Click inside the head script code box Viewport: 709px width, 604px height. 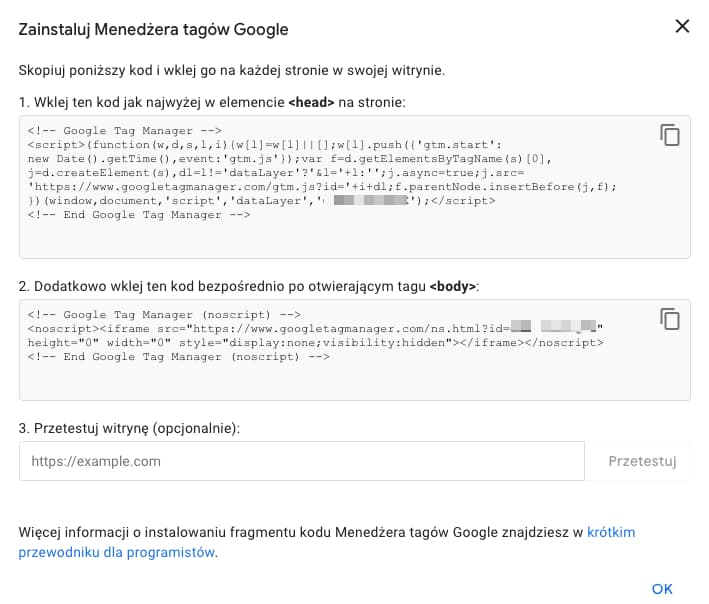tap(354, 187)
